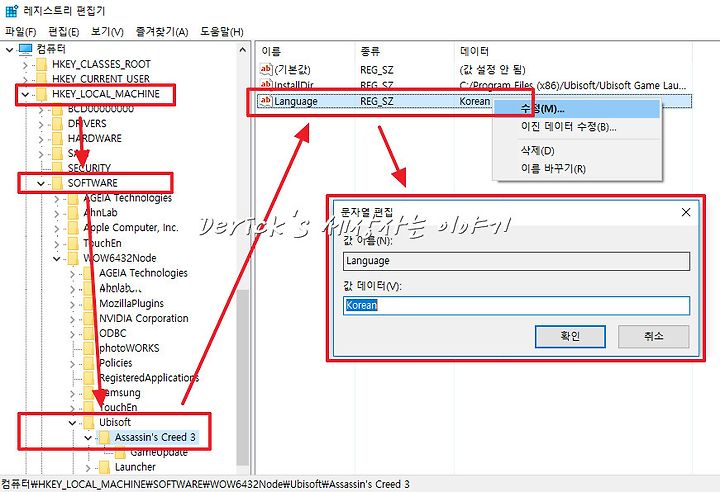Image resolution: width=720 pixels, height=492 pixels.
Task: Choose 수정(M)... from context menu
Action: click(576, 109)
